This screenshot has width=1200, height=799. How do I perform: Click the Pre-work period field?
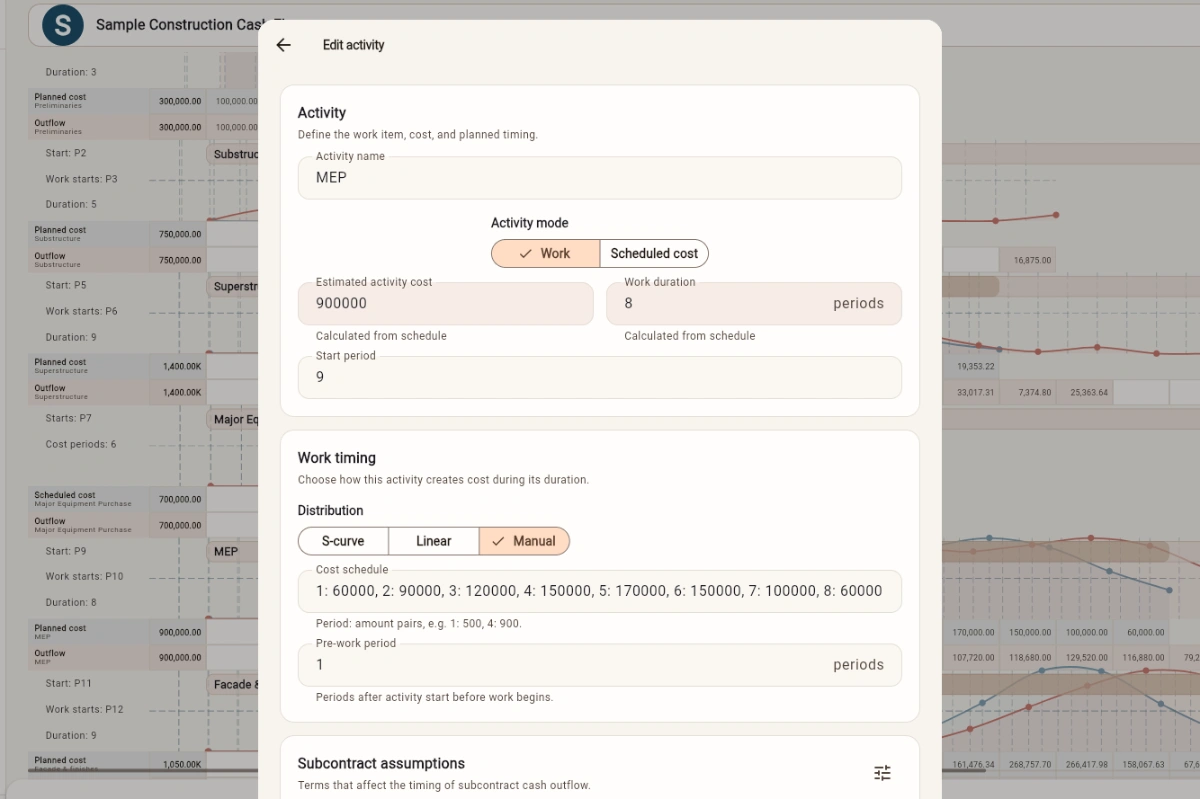click(600, 665)
